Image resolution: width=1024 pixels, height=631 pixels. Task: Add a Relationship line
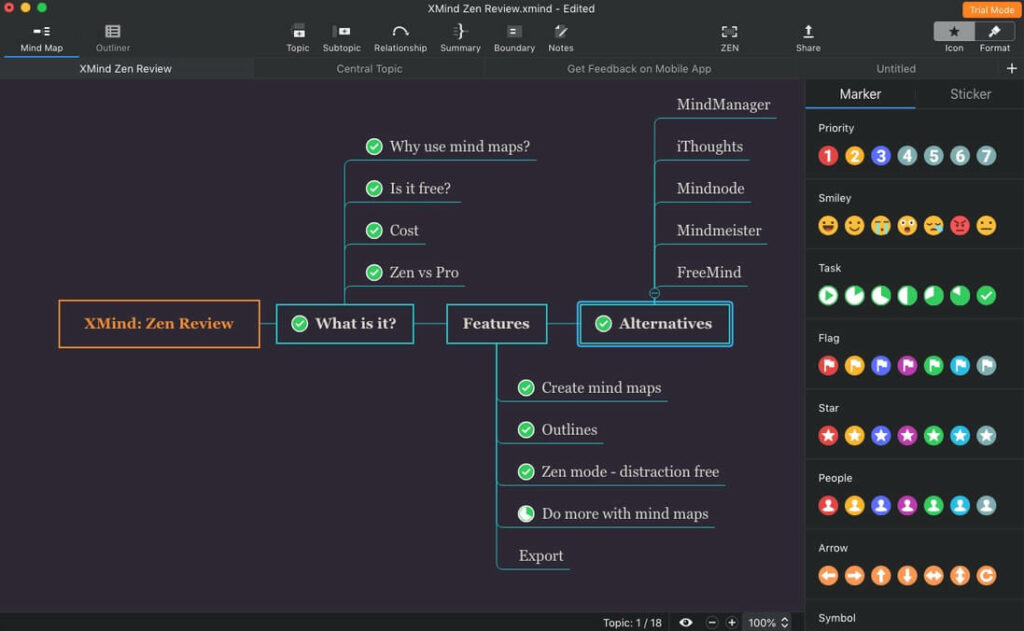pyautogui.click(x=400, y=38)
